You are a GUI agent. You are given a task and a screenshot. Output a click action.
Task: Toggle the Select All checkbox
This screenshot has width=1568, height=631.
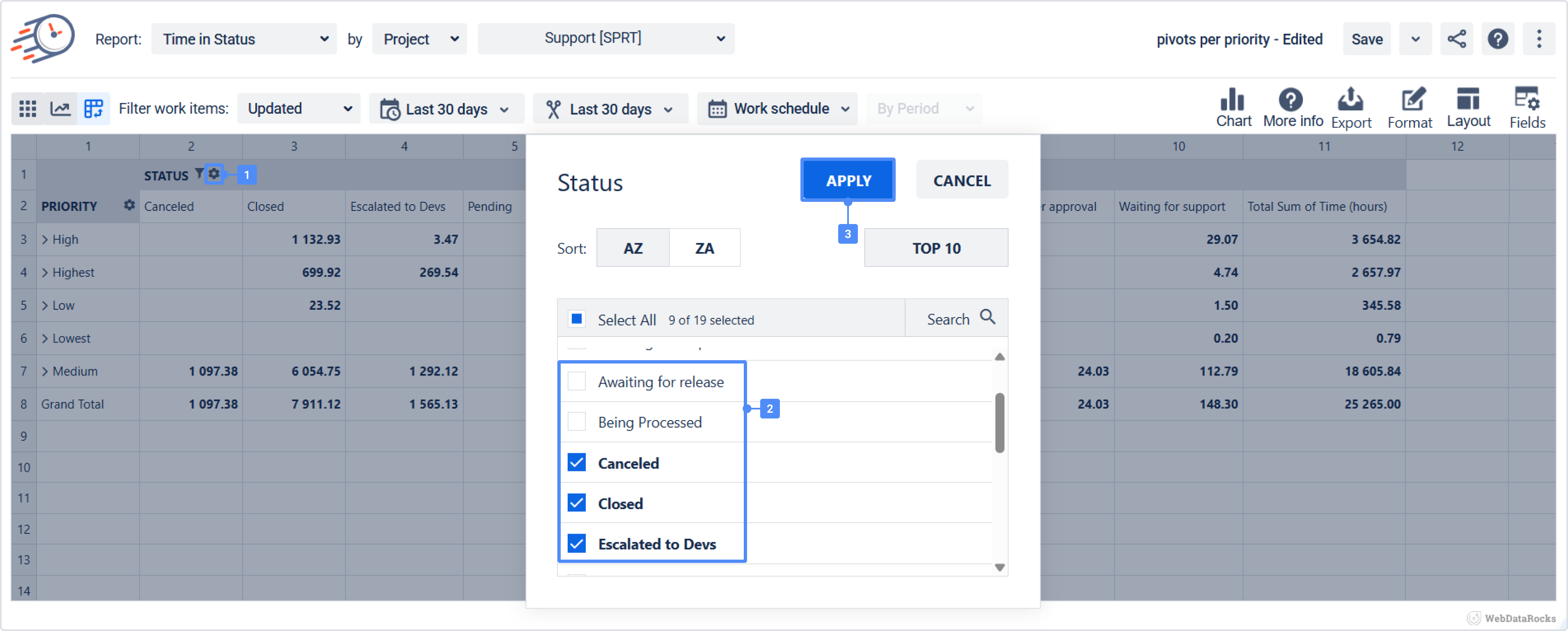pos(576,319)
